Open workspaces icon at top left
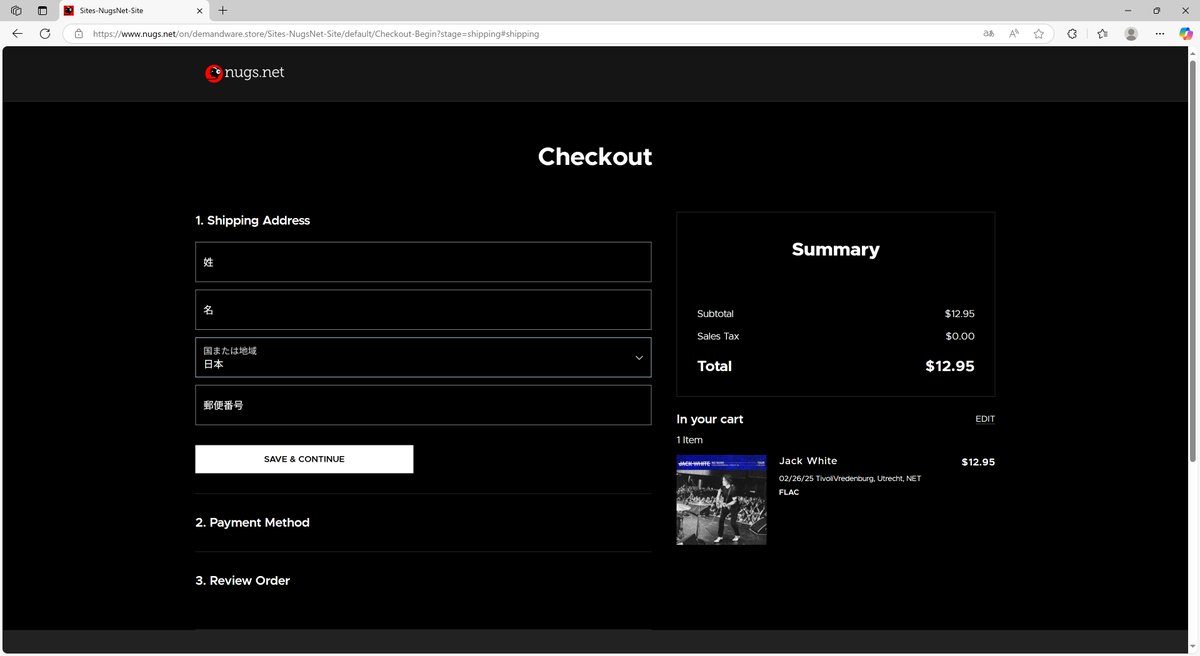1200x656 pixels. point(16,10)
